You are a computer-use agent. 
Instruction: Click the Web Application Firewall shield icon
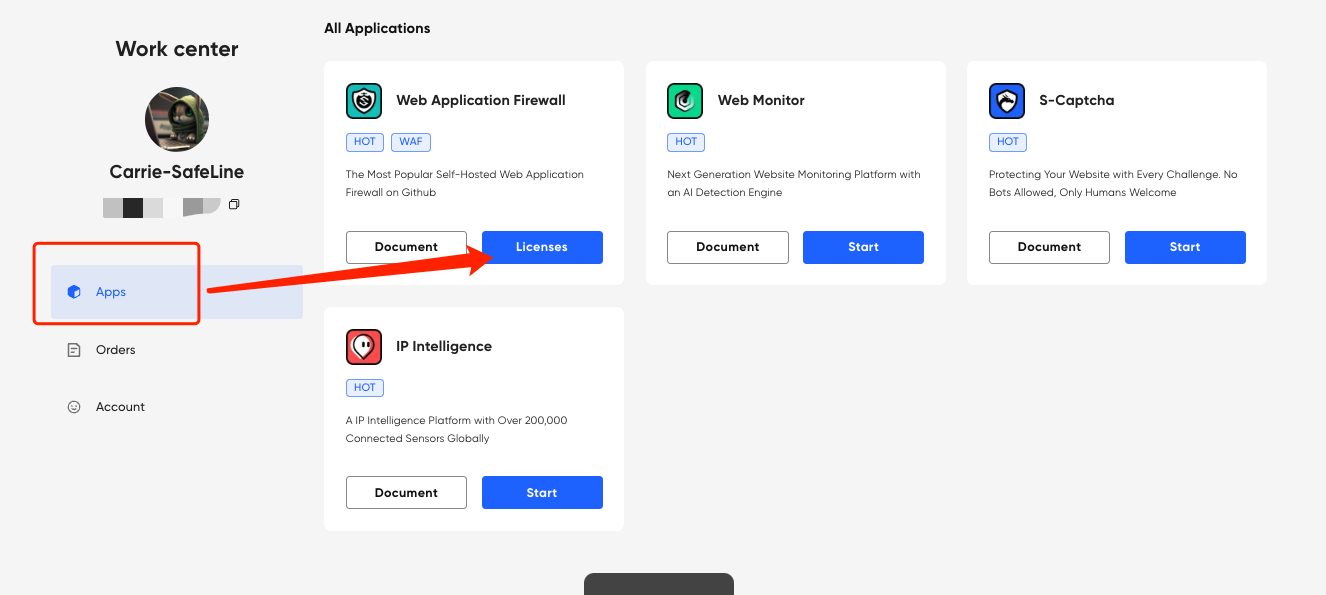pyautogui.click(x=364, y=101)
